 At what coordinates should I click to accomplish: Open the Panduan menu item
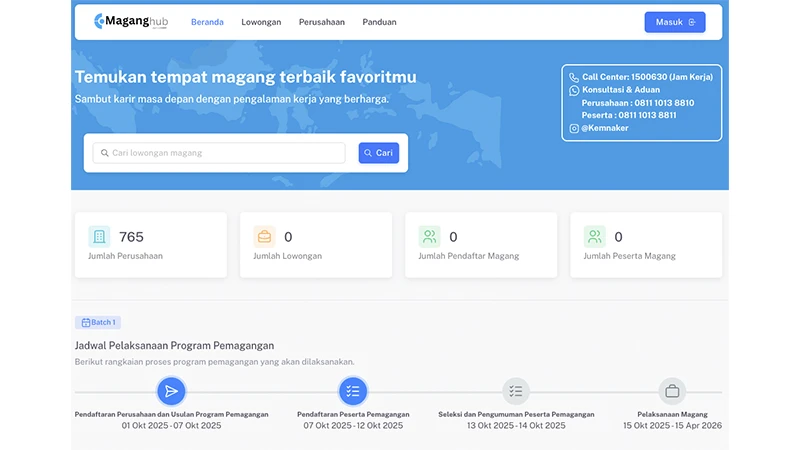pyautogui.click(x=379, y=22)
